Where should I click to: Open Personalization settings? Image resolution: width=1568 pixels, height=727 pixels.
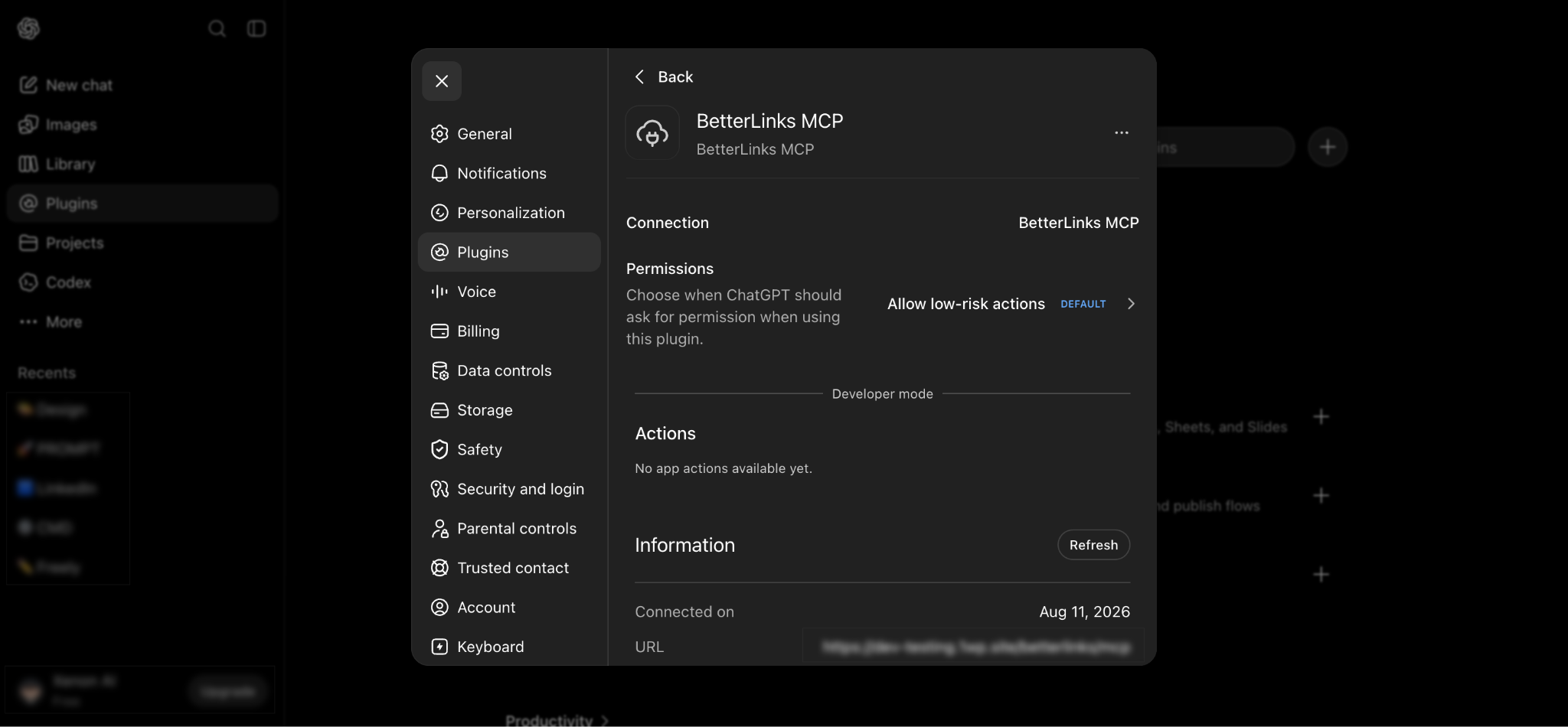tap(509, 213)
